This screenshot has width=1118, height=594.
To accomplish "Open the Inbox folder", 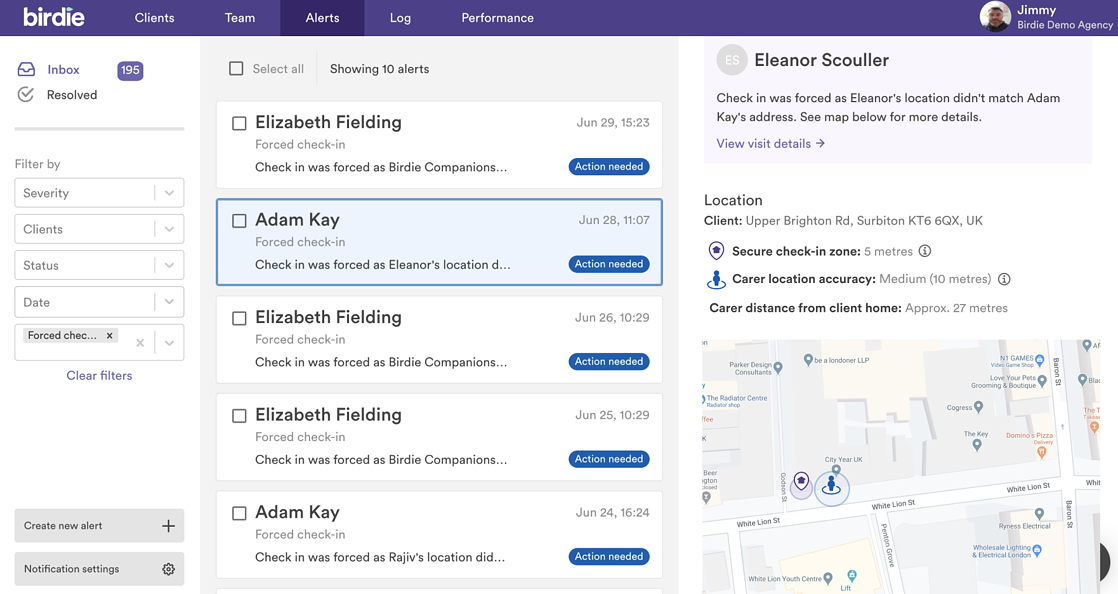I will tap(63, 69).
